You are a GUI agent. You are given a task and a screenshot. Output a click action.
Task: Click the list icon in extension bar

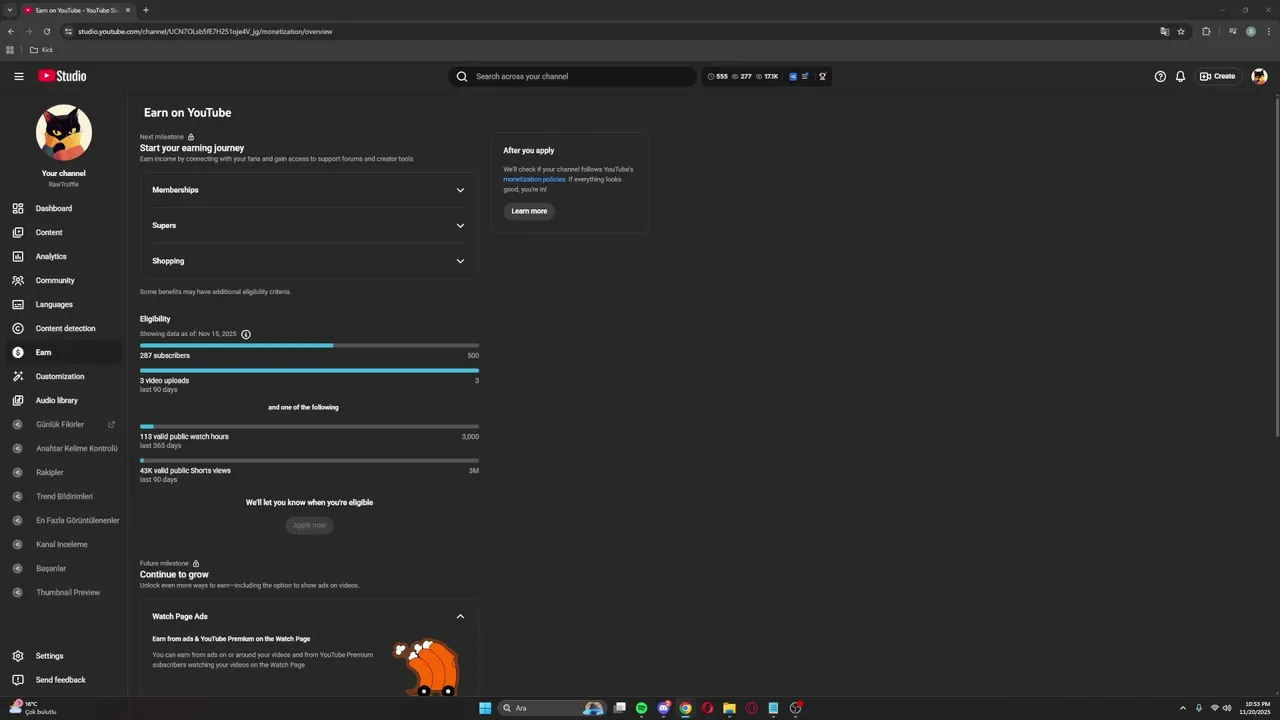805,76
